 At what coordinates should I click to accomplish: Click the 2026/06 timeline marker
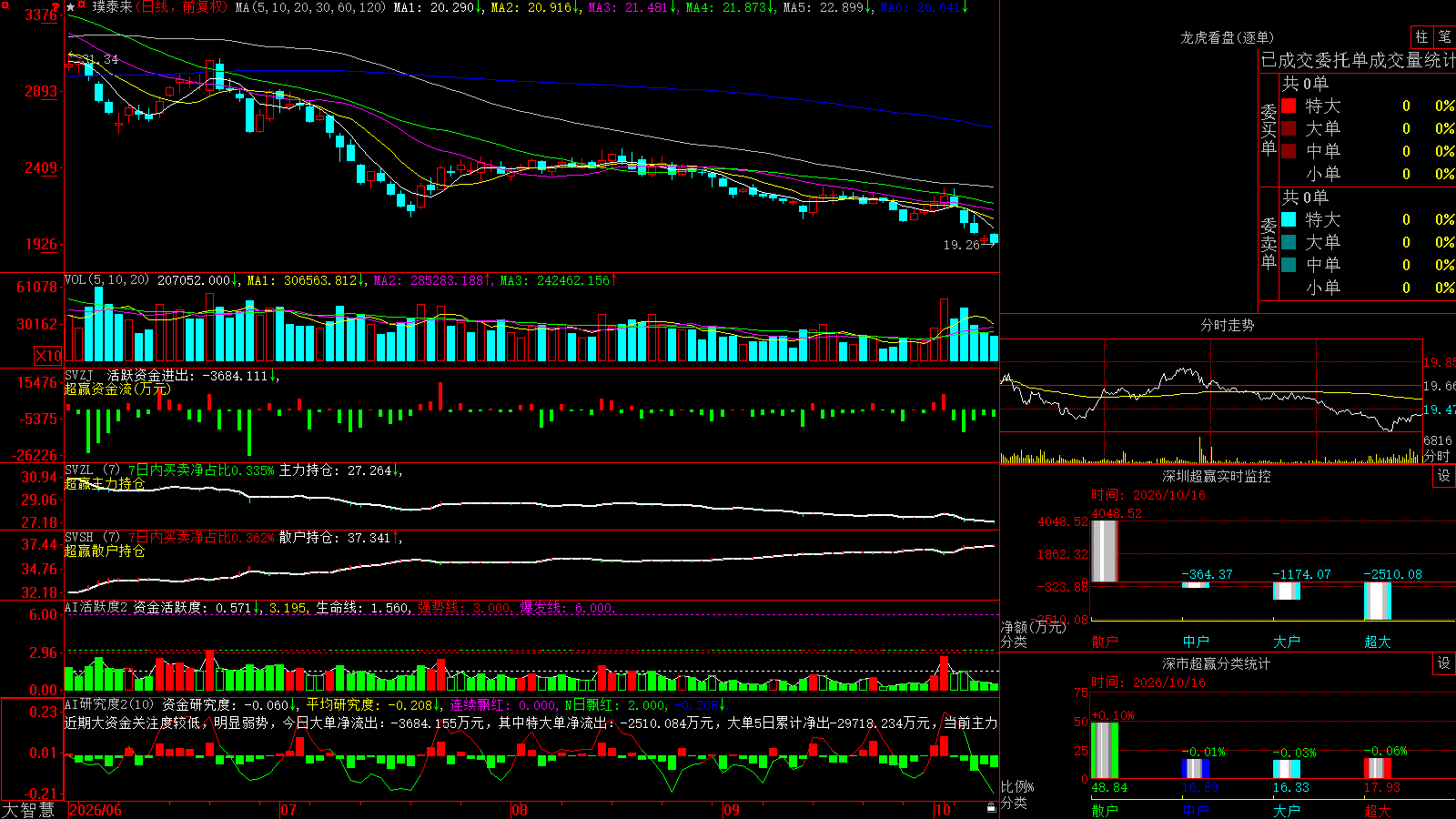(x=96, y=810)
